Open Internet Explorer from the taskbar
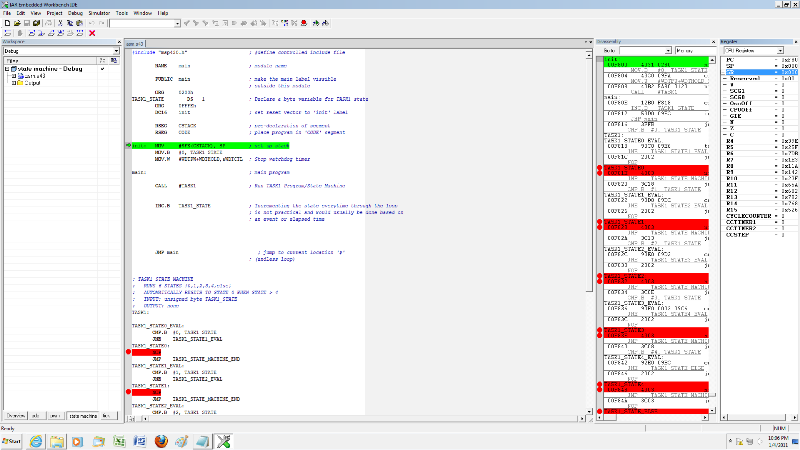 point(38,440)
